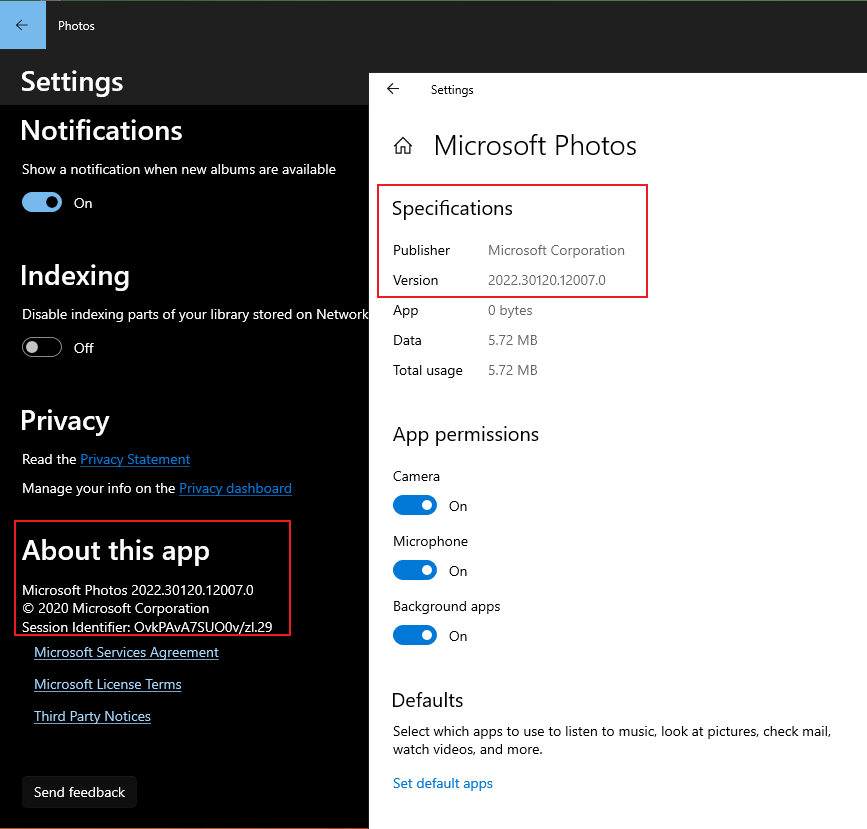Click the back arrow in the Photos title bar
The height and width of the screenshot is (829, 867).
[x=22, y=25]
